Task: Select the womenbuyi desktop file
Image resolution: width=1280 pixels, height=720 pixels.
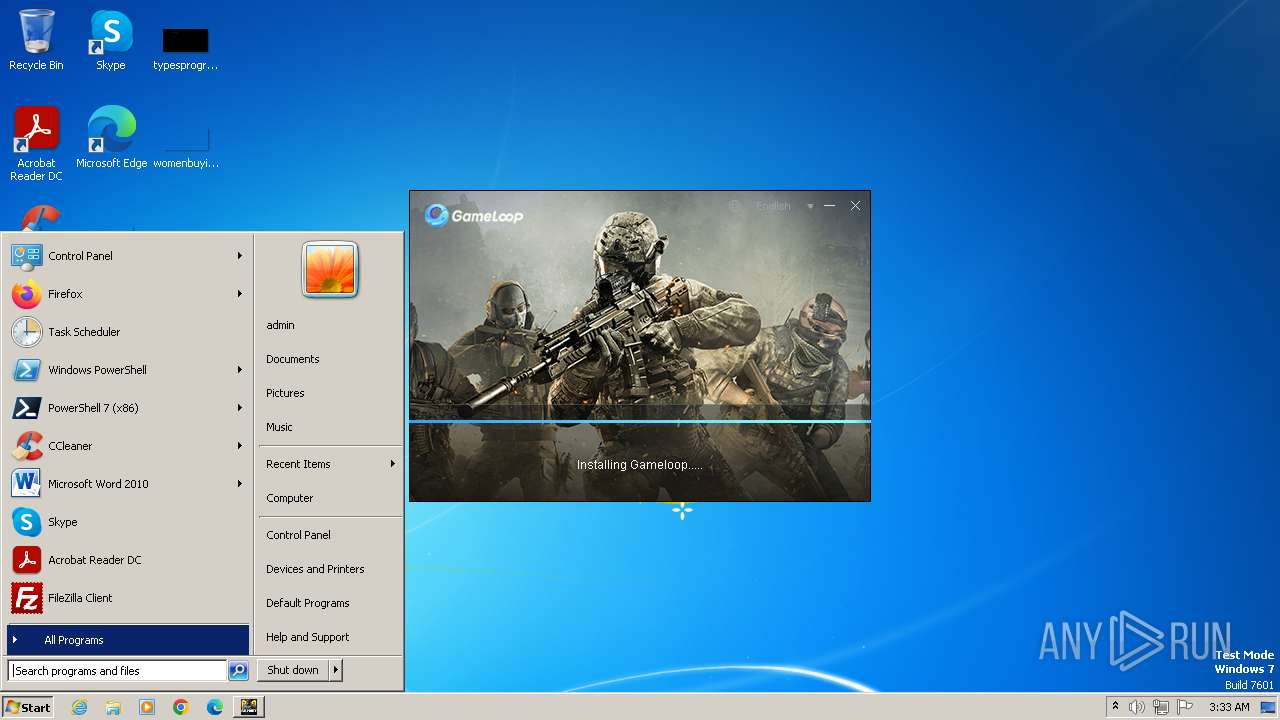Action: [186, 145]
